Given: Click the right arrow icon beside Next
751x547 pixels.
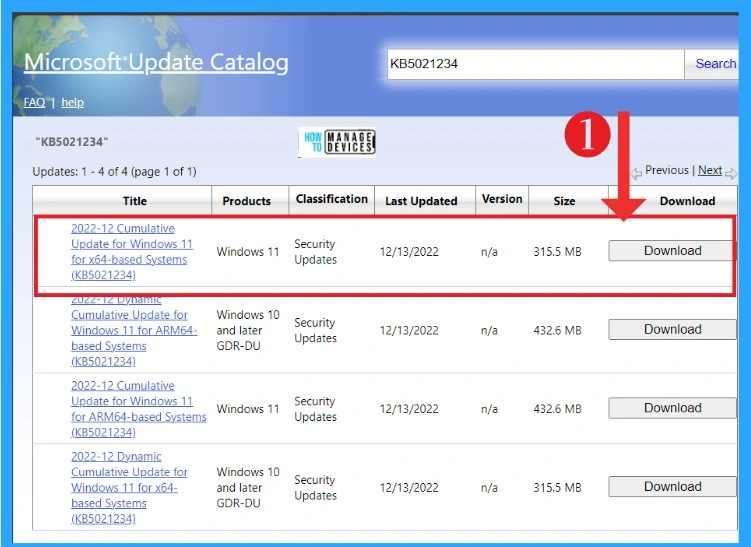Looking at the screenshot, I should pyautogui.click(x=731, y=173).
